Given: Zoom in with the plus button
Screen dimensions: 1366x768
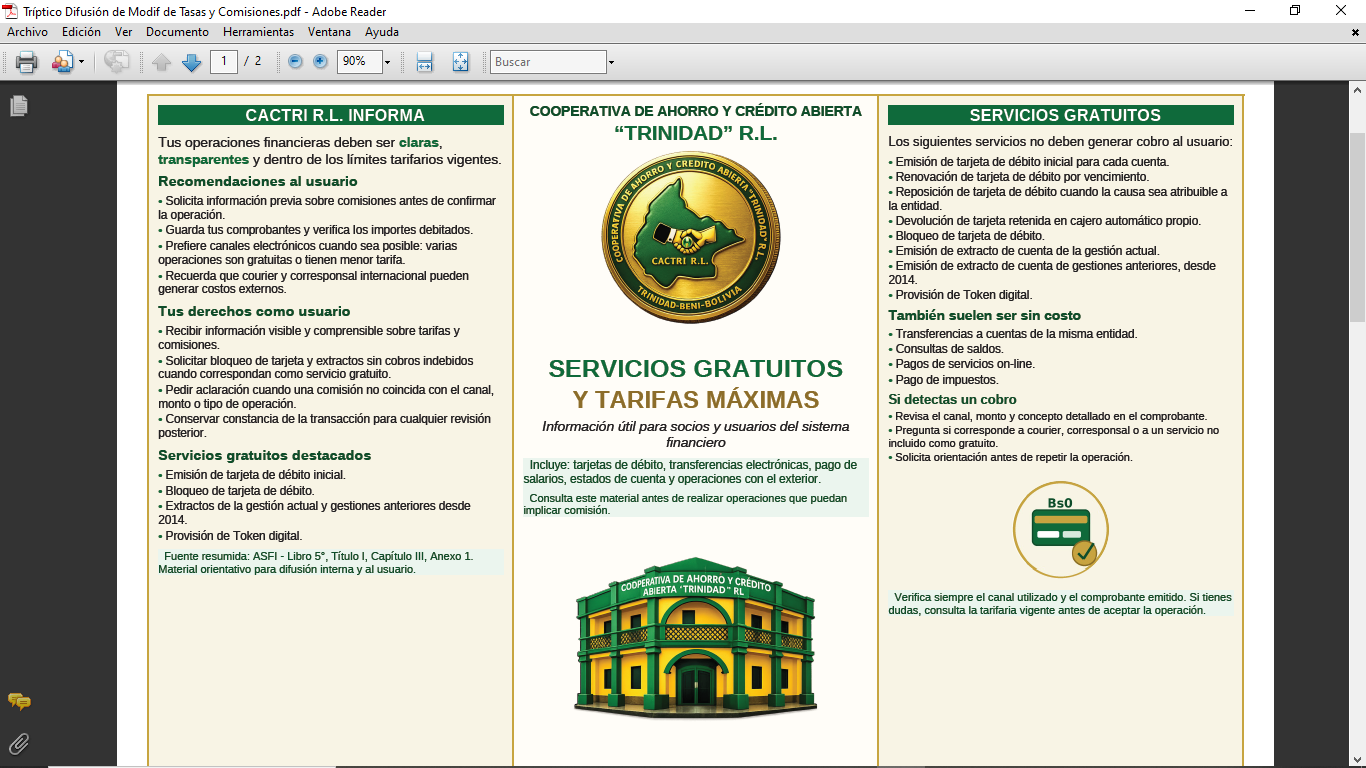Looking at the screenshot, I should (x=320, y=62).
